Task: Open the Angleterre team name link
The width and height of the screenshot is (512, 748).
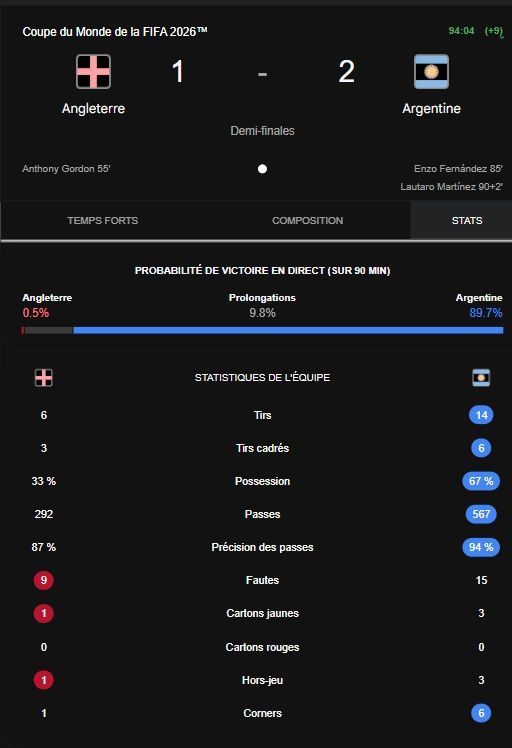Action: pyautogui.click(x=94, y=108)
